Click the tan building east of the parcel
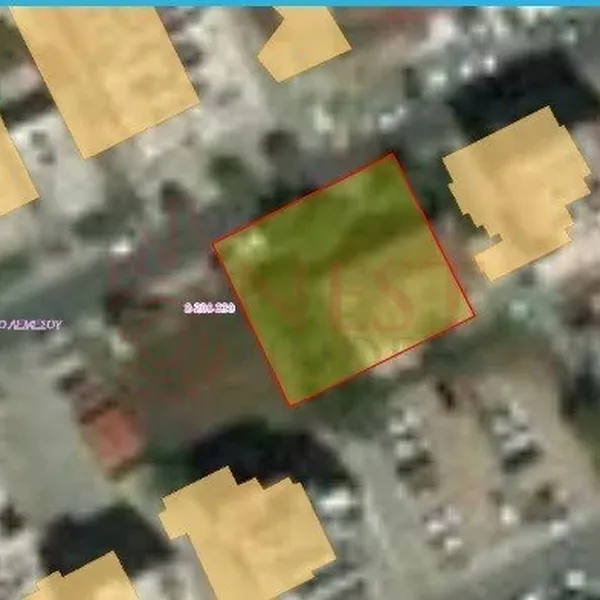The width and height of the screenshot is (600, 600). point(517,192)
